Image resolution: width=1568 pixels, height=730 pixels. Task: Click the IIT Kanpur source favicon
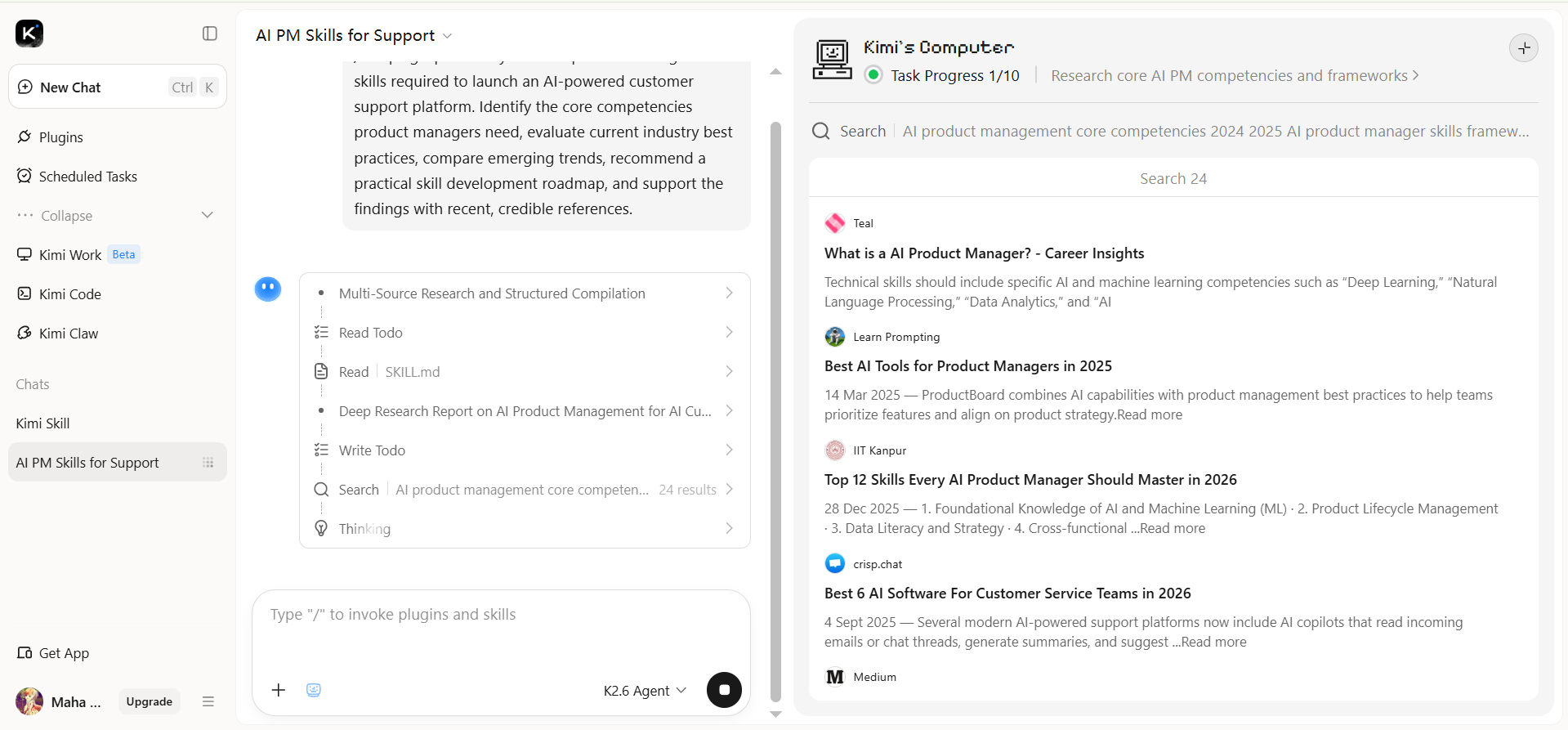point(835,450)
